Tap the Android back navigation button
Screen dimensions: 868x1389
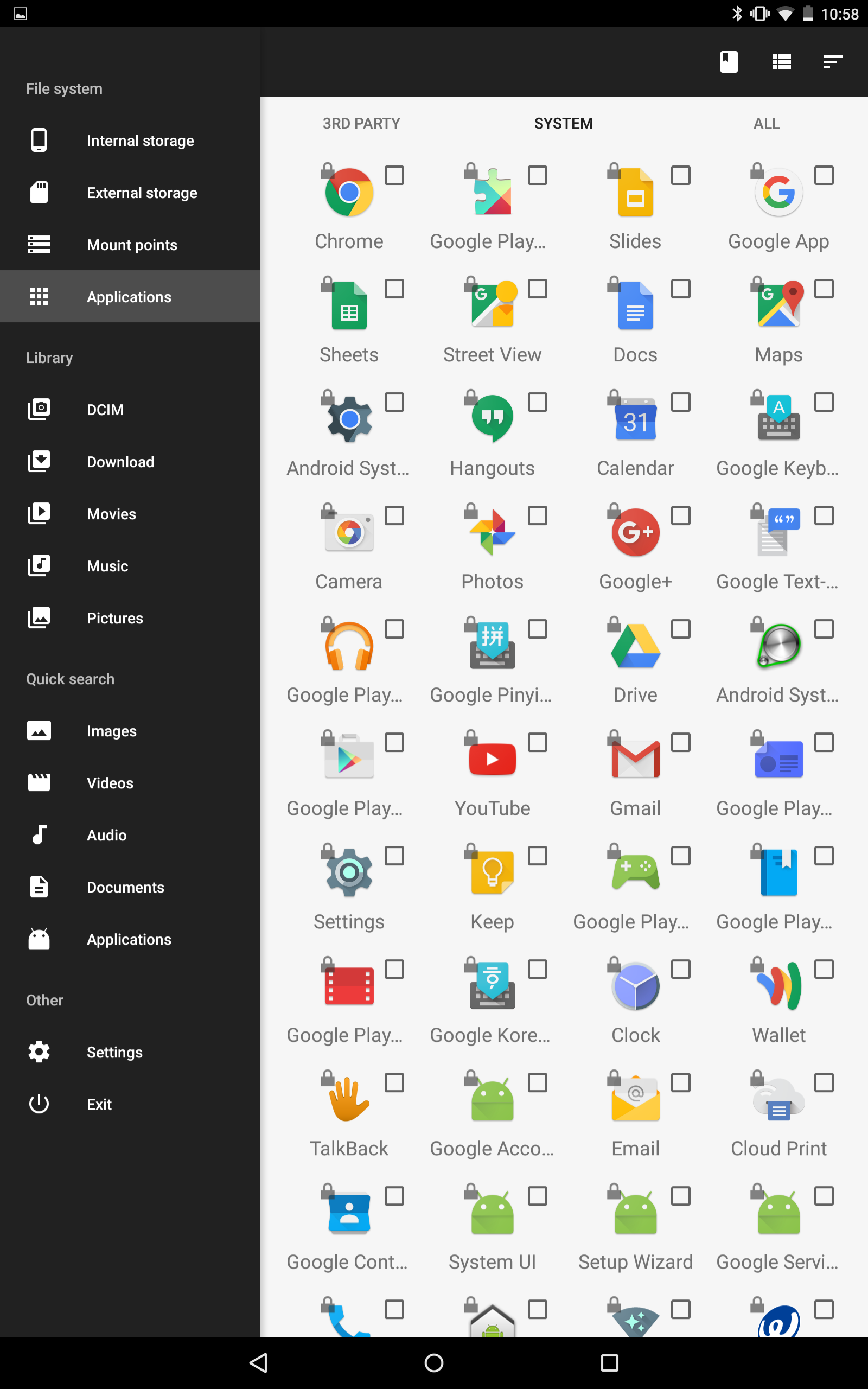coord(259,1362)
